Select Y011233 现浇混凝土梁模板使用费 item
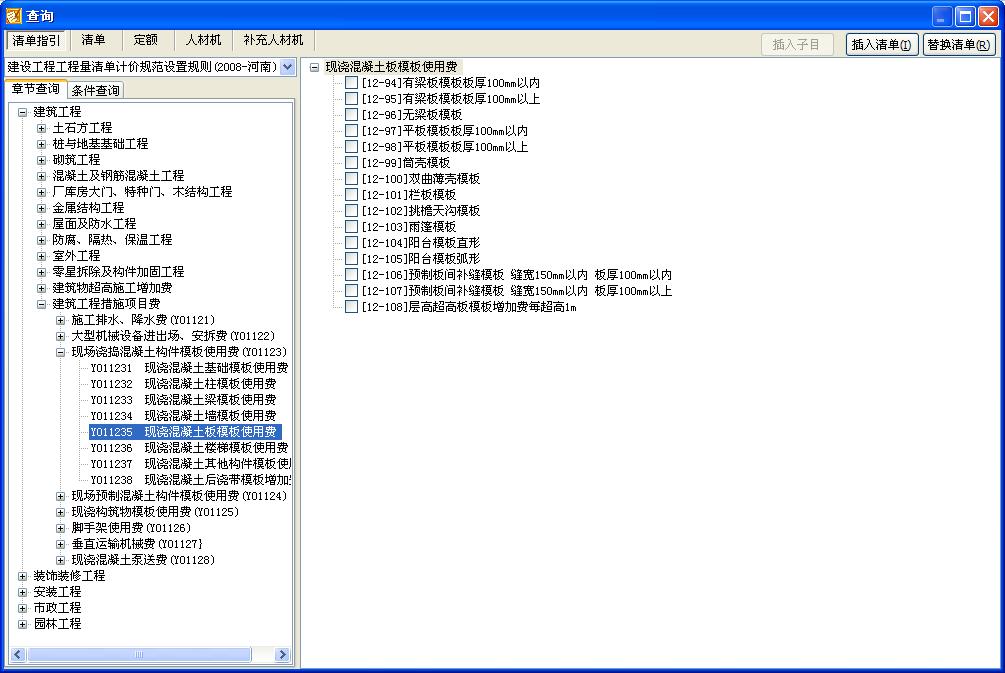This screenshot has width=1005, height=673. pyautogui.click(x=183, y=400)
